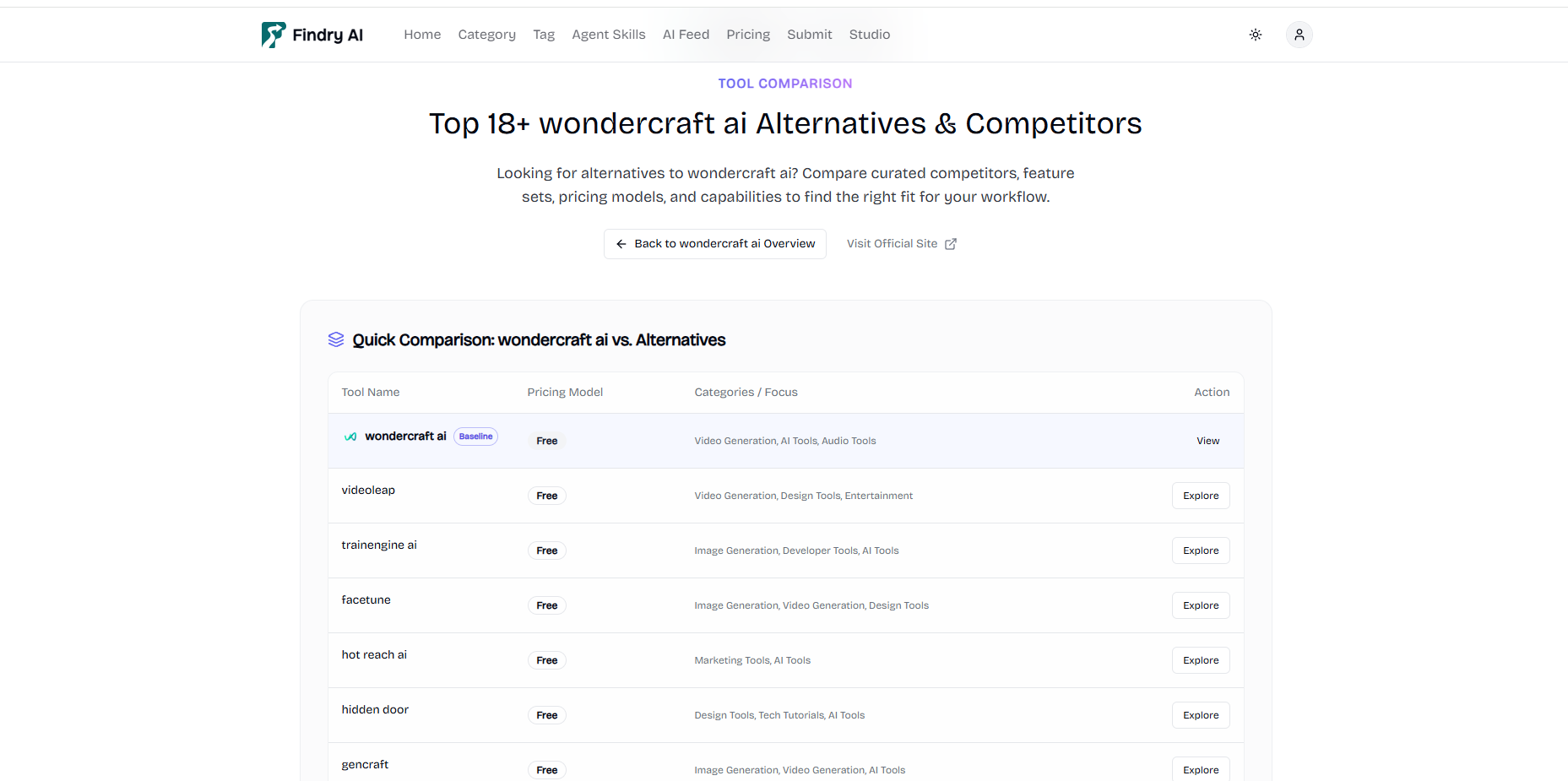This screenshot has width=1568, height=781.
Task: Click the wondercraft ai logo icon in baseline row
Action: click(350, 437)
